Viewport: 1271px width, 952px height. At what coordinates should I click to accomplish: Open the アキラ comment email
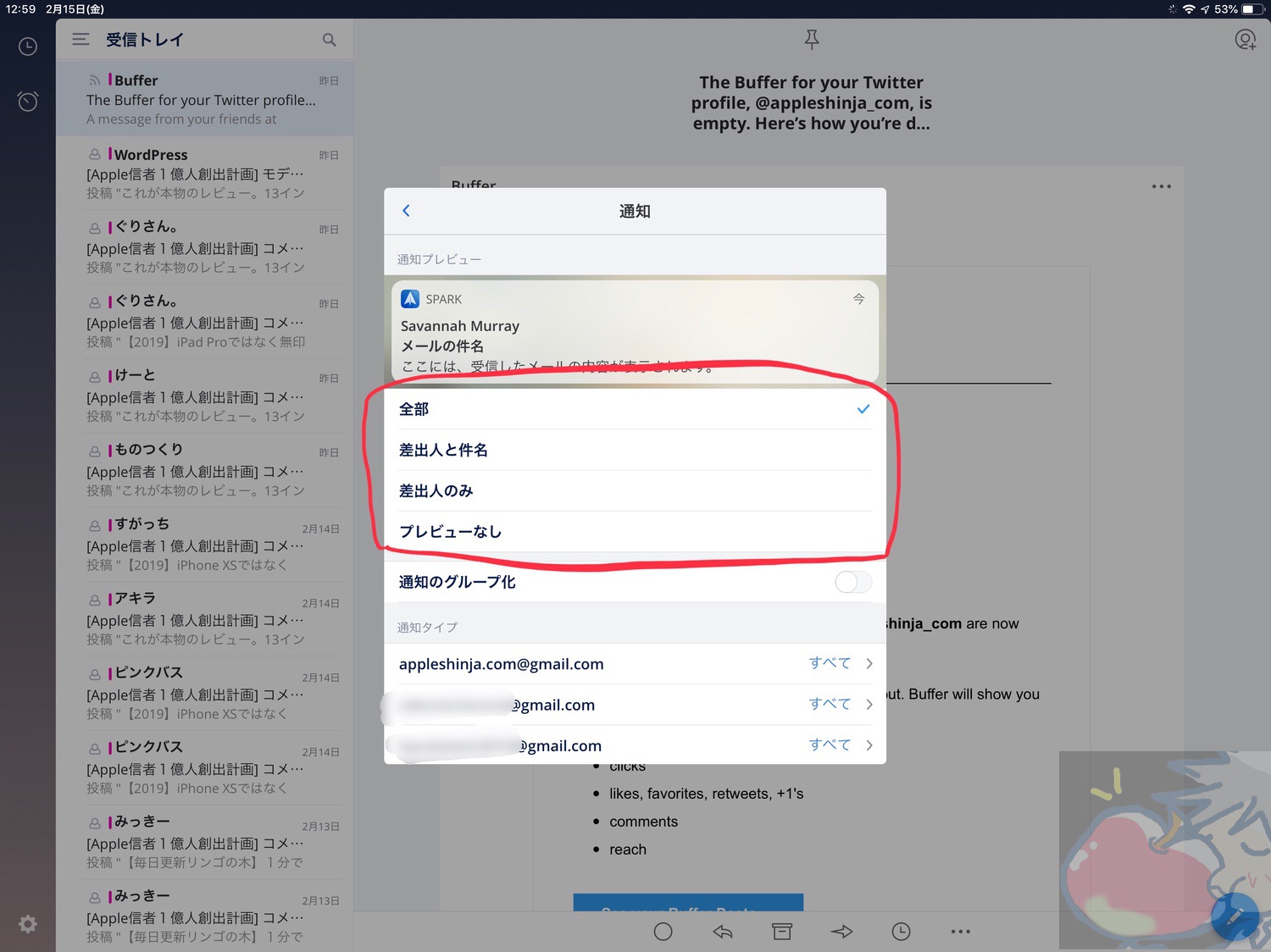[x=204, y=620]
